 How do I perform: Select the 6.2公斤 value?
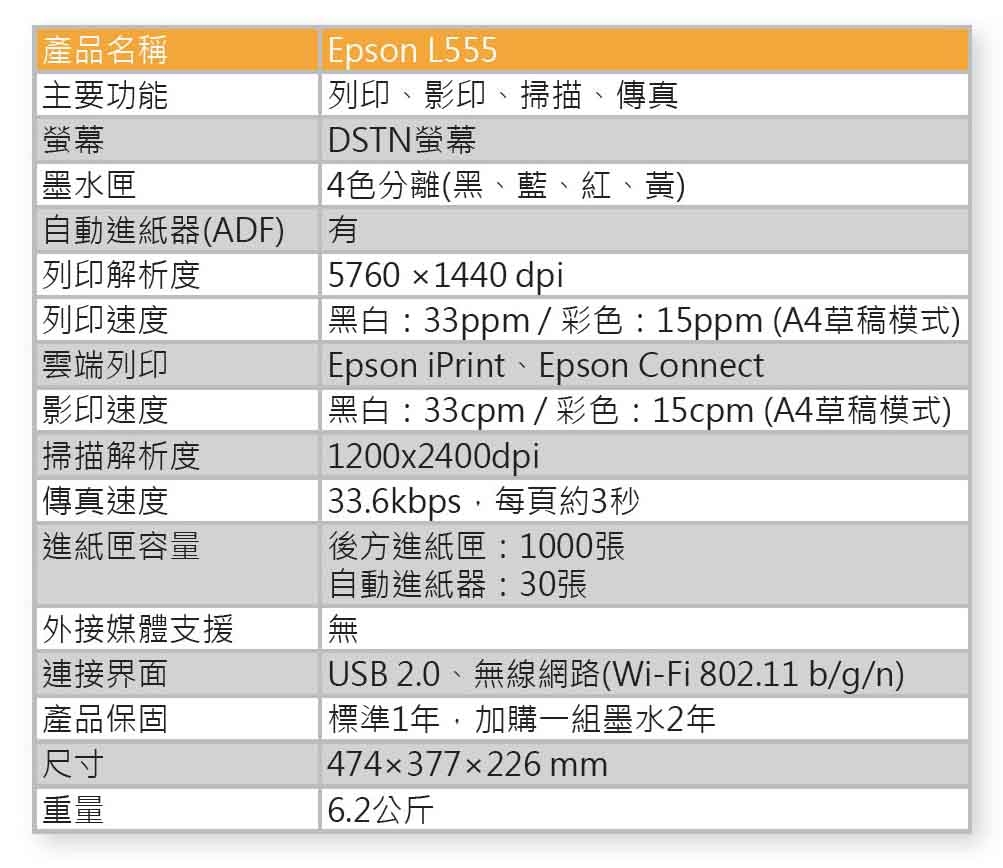click(x=381, y=810)
